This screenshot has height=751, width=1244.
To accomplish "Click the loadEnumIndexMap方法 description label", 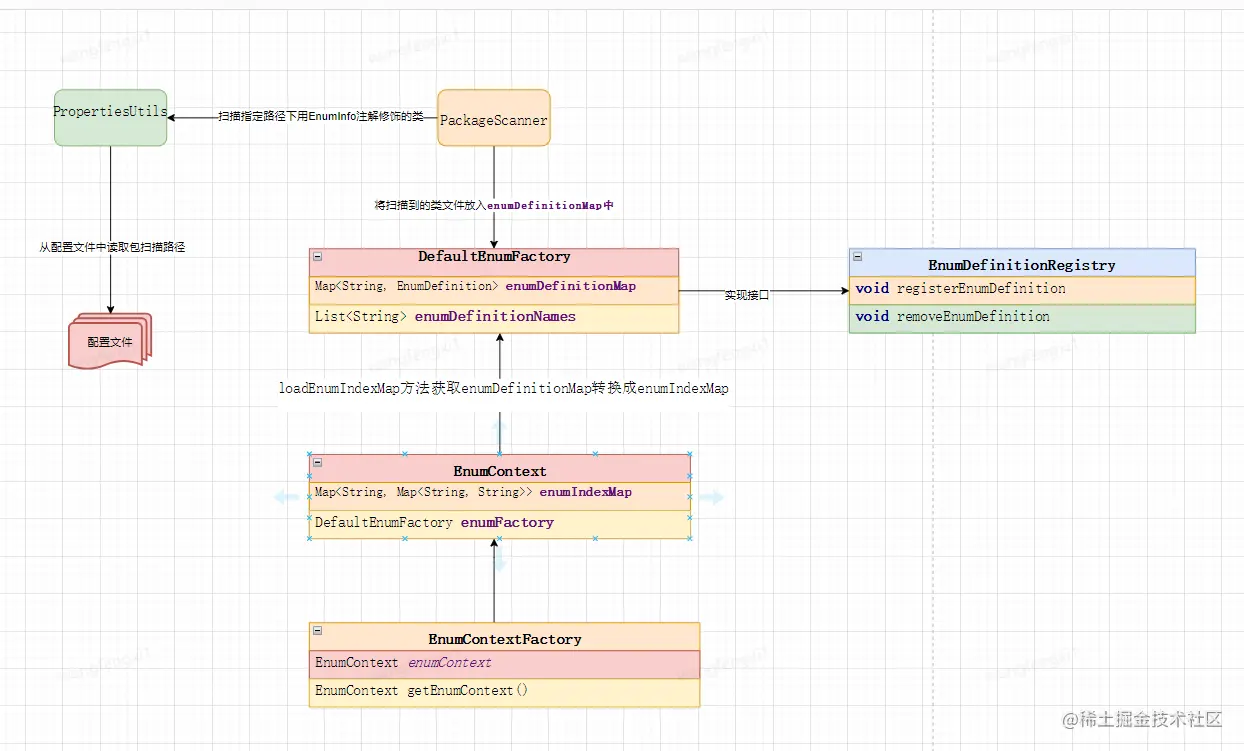I will point(504,388).
